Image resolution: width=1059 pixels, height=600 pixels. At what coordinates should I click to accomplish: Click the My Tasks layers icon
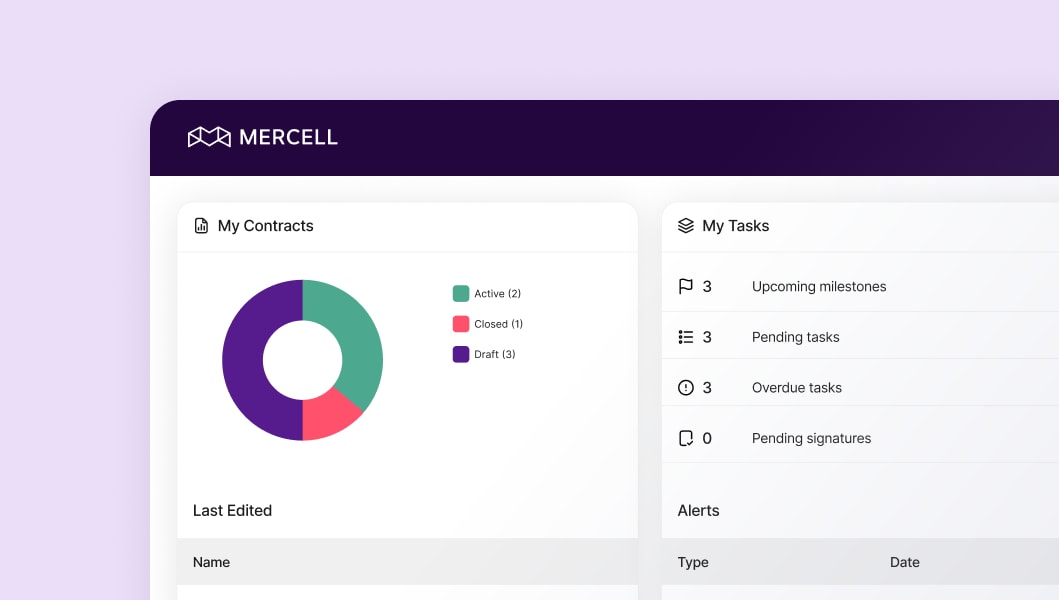click(x=686, y=226)
